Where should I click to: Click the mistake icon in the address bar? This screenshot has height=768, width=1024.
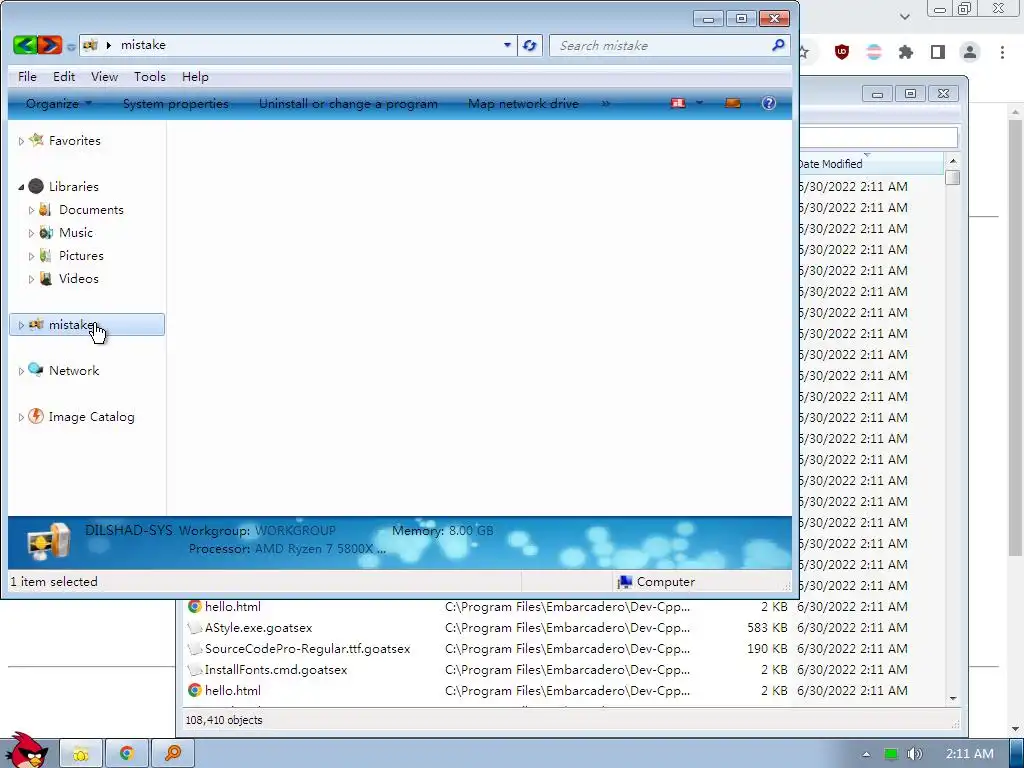(90, 45)
